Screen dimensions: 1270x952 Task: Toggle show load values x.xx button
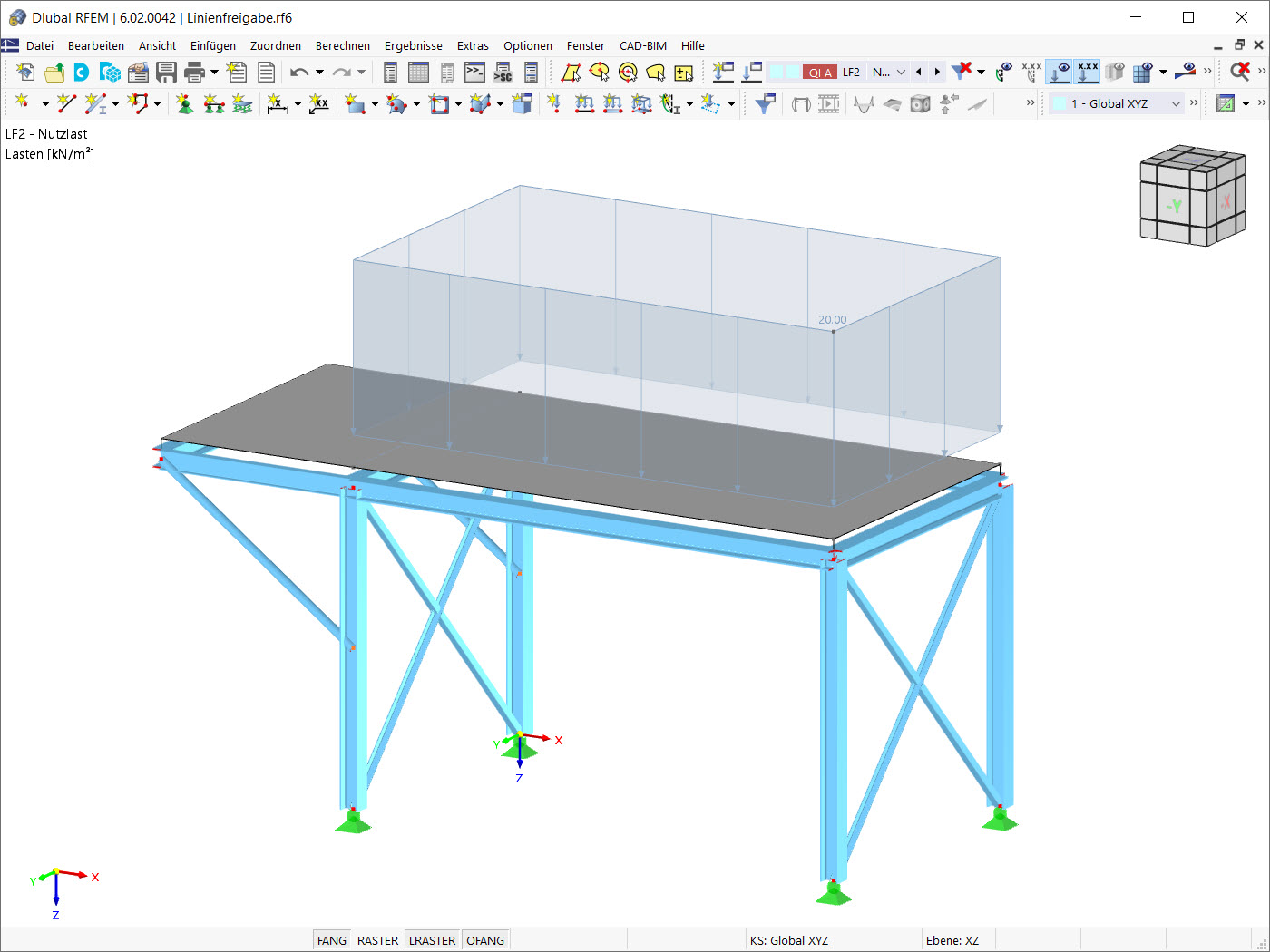click(1088, 73)
